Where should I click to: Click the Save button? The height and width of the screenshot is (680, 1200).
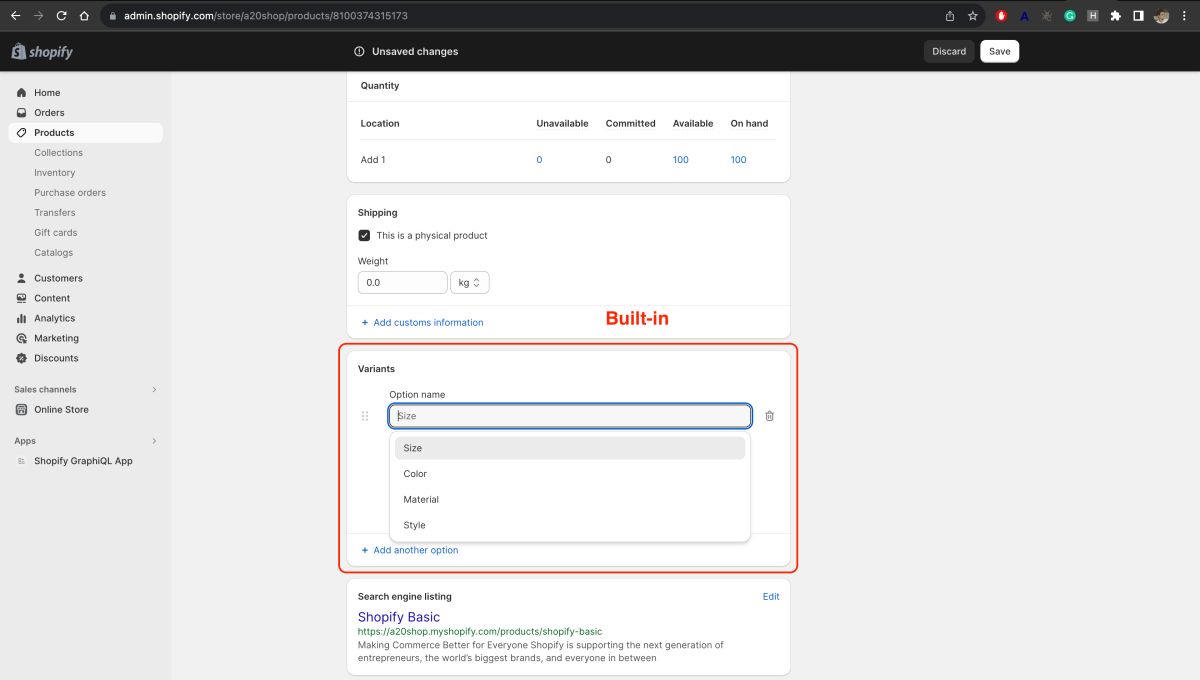coord(1000,51)
